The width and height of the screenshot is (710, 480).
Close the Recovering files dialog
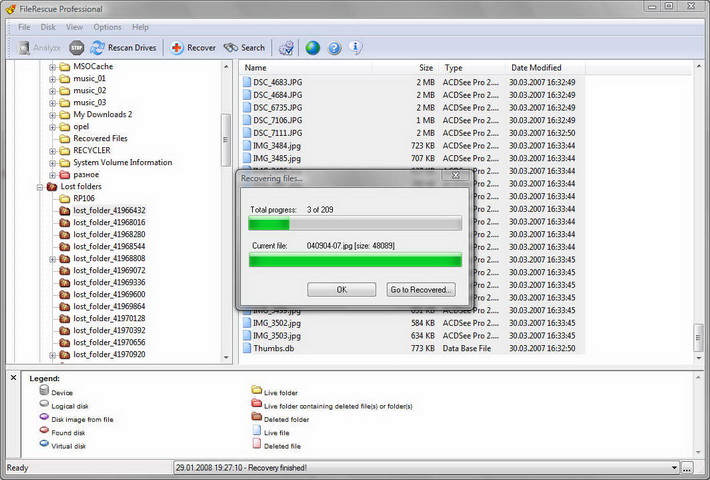(x=456, y=175)
